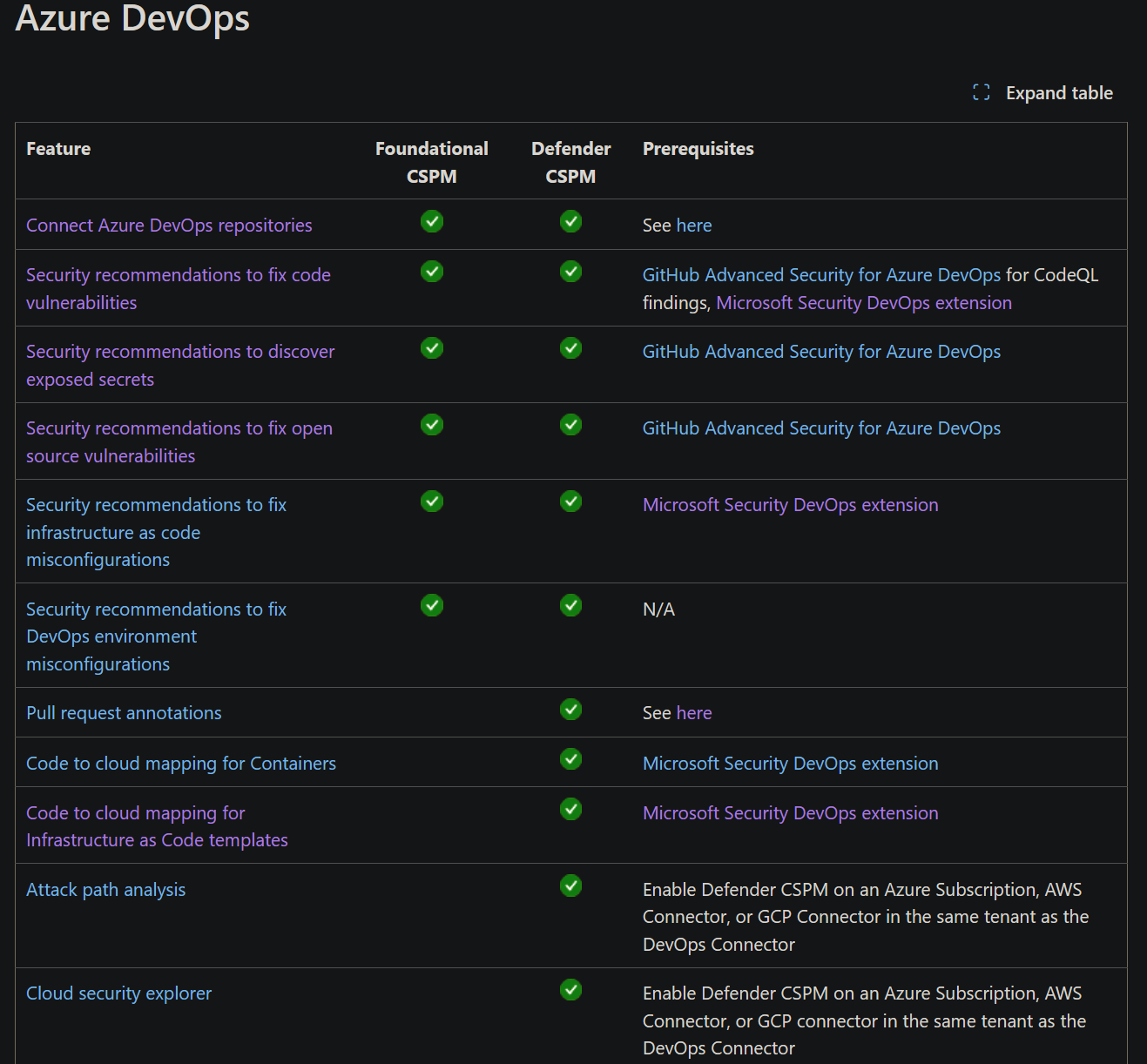Click the Expand table icon
The width and height of the screenshot is (1147, 1064).
coord(982,92)
